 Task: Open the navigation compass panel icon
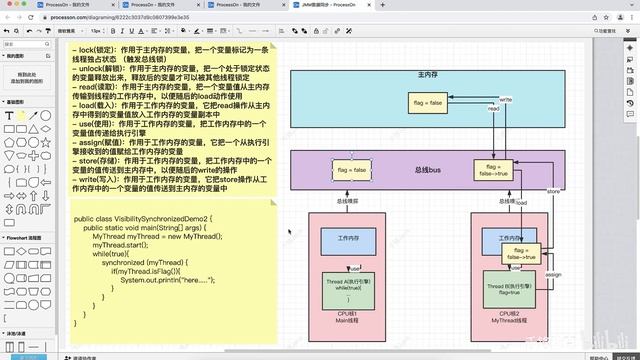(x=630, y=48)
